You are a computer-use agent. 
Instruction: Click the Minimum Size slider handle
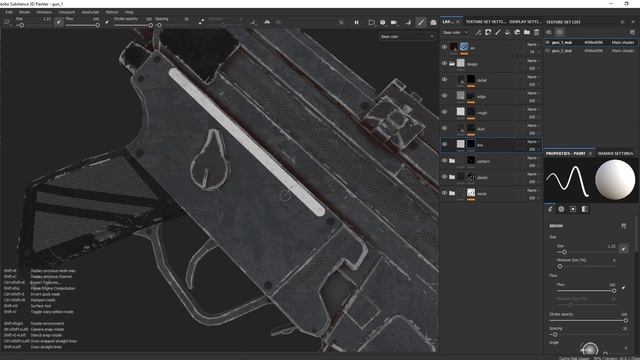(560, 266)
